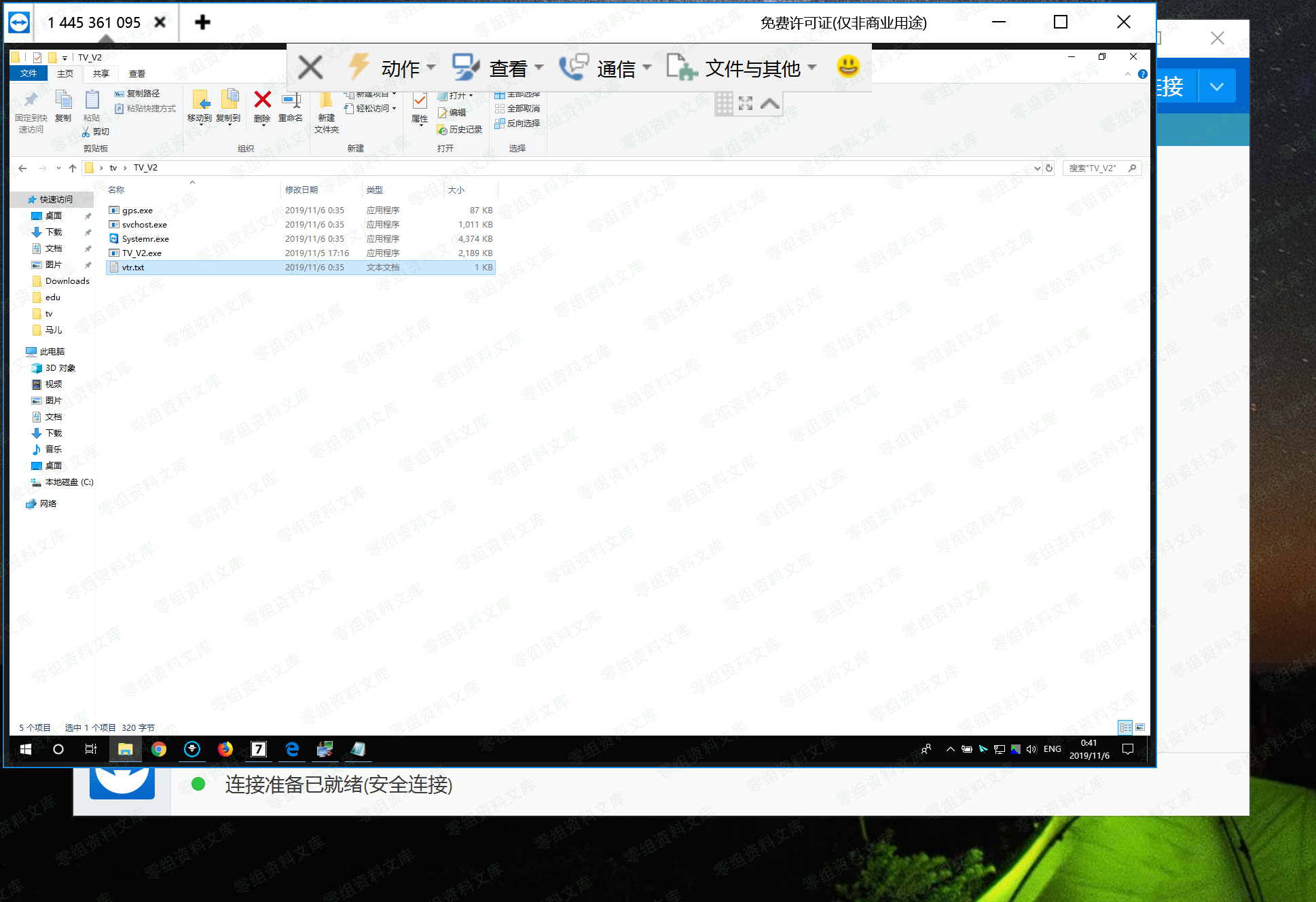Collapse the TeamViewer toolbar with up chevron
Screen dimensions: 1316x902
(x=769, y=103)
